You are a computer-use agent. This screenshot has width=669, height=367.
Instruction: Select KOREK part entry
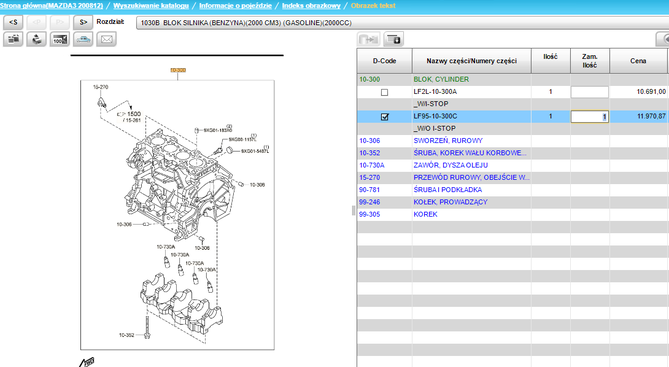(x=425, y=214)
